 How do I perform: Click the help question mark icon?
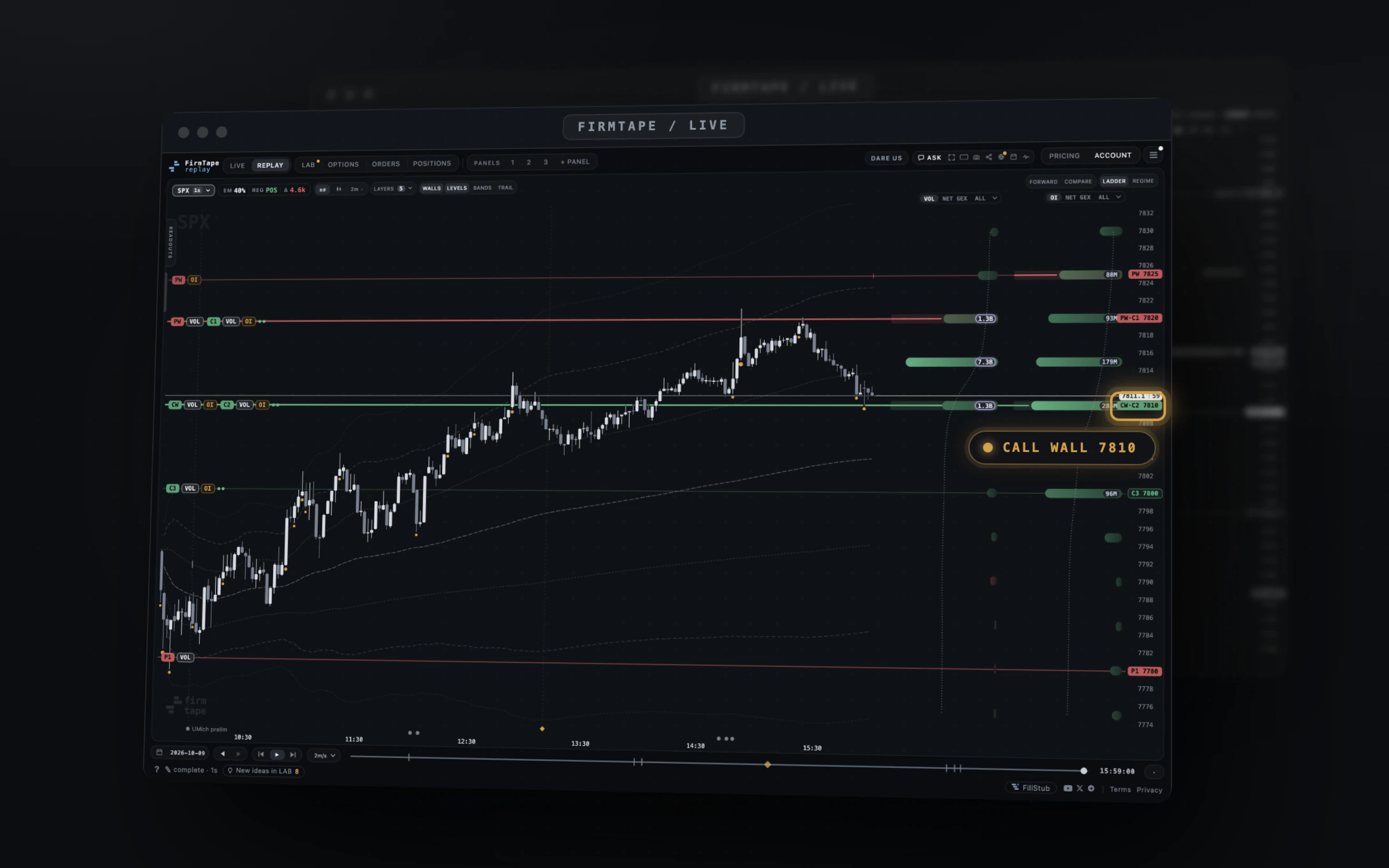(156, 769)
